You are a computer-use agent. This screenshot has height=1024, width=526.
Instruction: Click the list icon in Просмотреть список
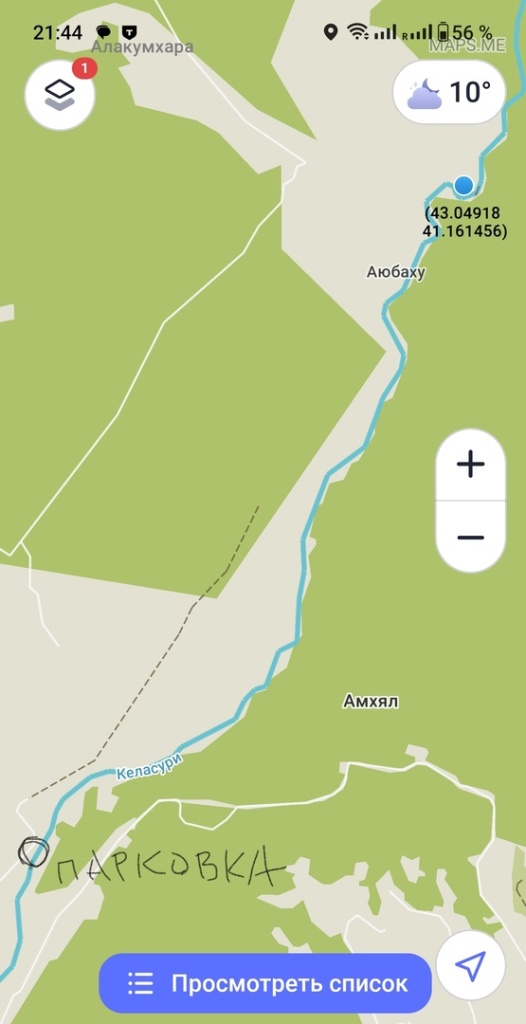[140, 983]
